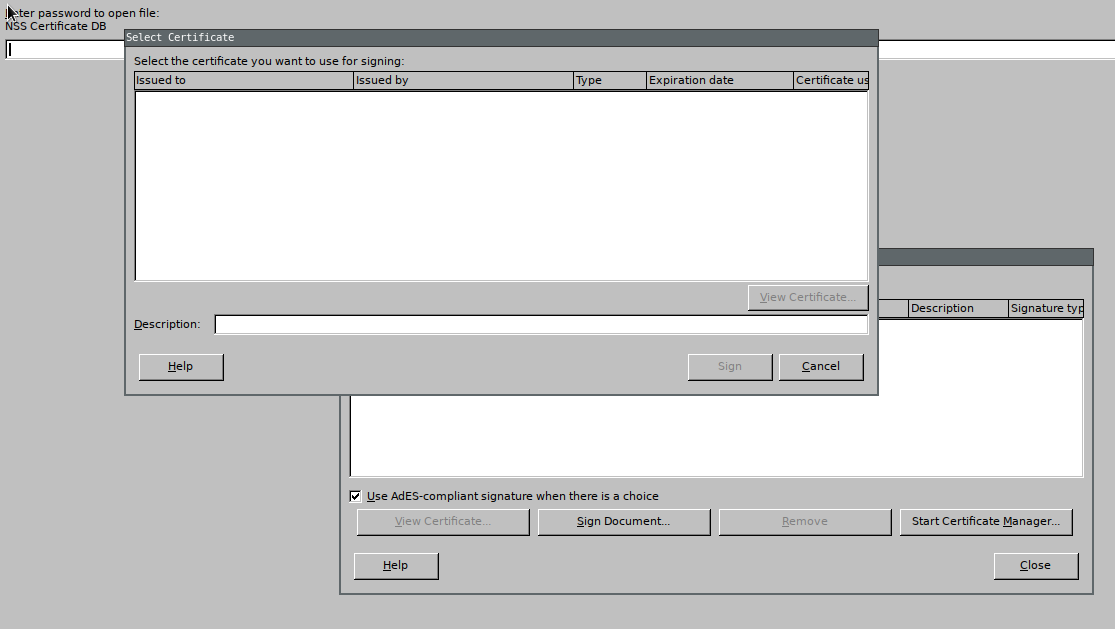Viewport: 1115px width, 629px height.
Task: Click the Certificate usage column header
Action: [x=830, y=80]
